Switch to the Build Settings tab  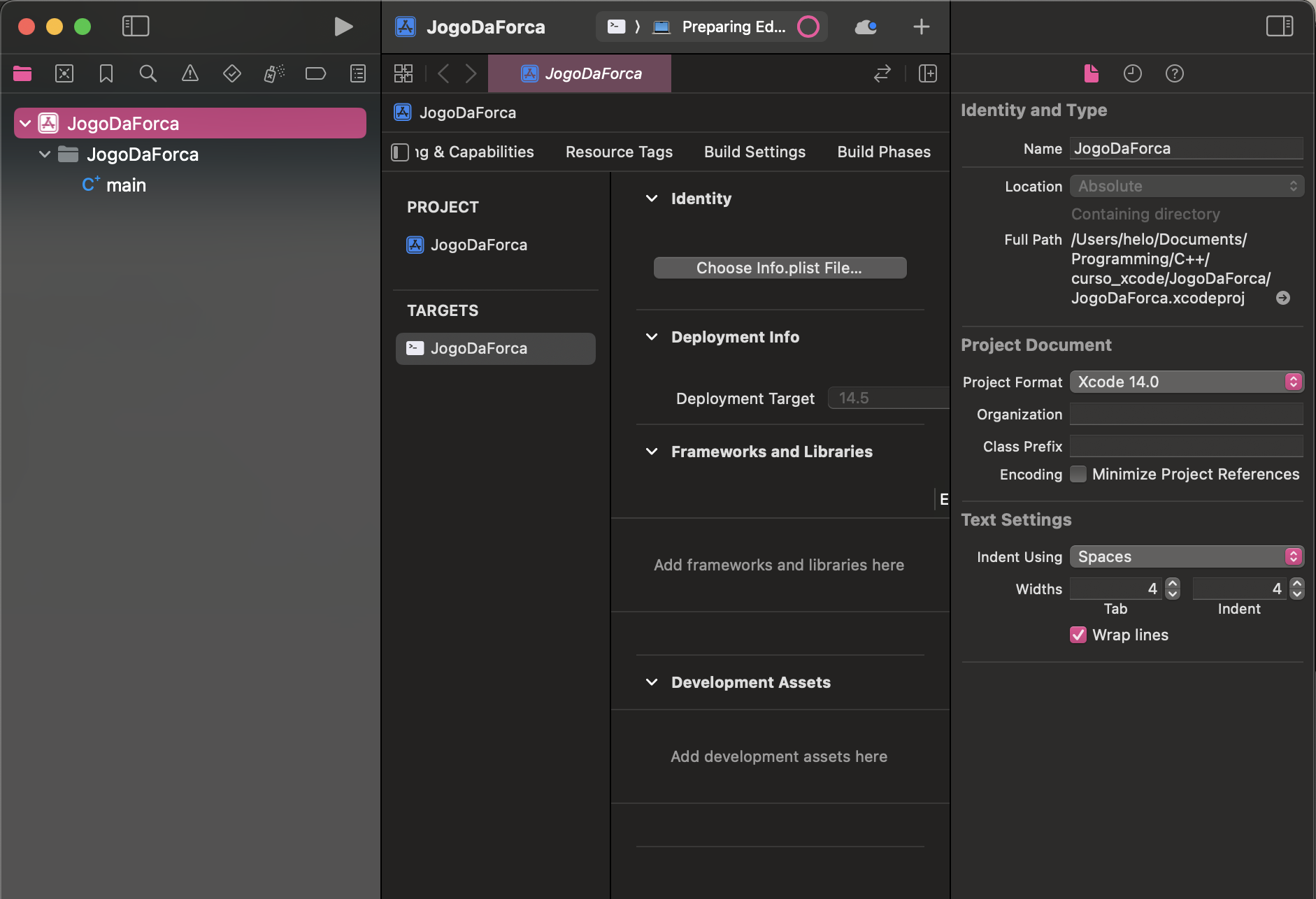click(x=754, y=152)
